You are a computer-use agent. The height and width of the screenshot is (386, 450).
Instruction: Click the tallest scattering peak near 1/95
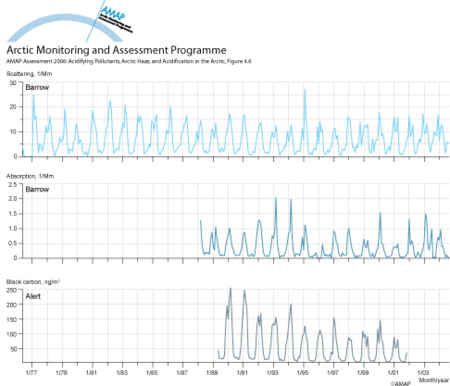pos(305,91)
